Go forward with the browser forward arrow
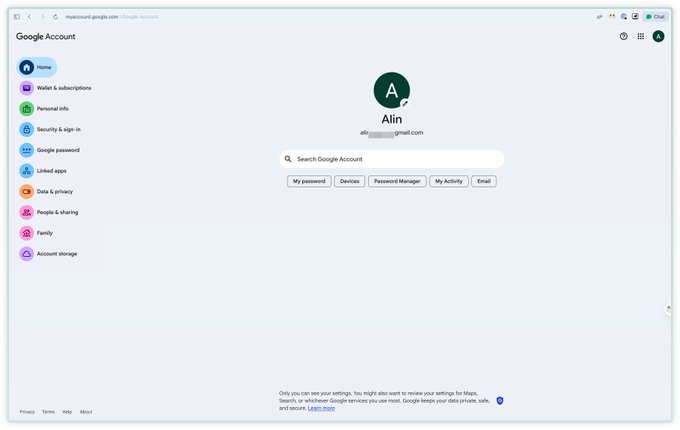Image resolution: width=680 pixels, height=430 pixels. 42,16
